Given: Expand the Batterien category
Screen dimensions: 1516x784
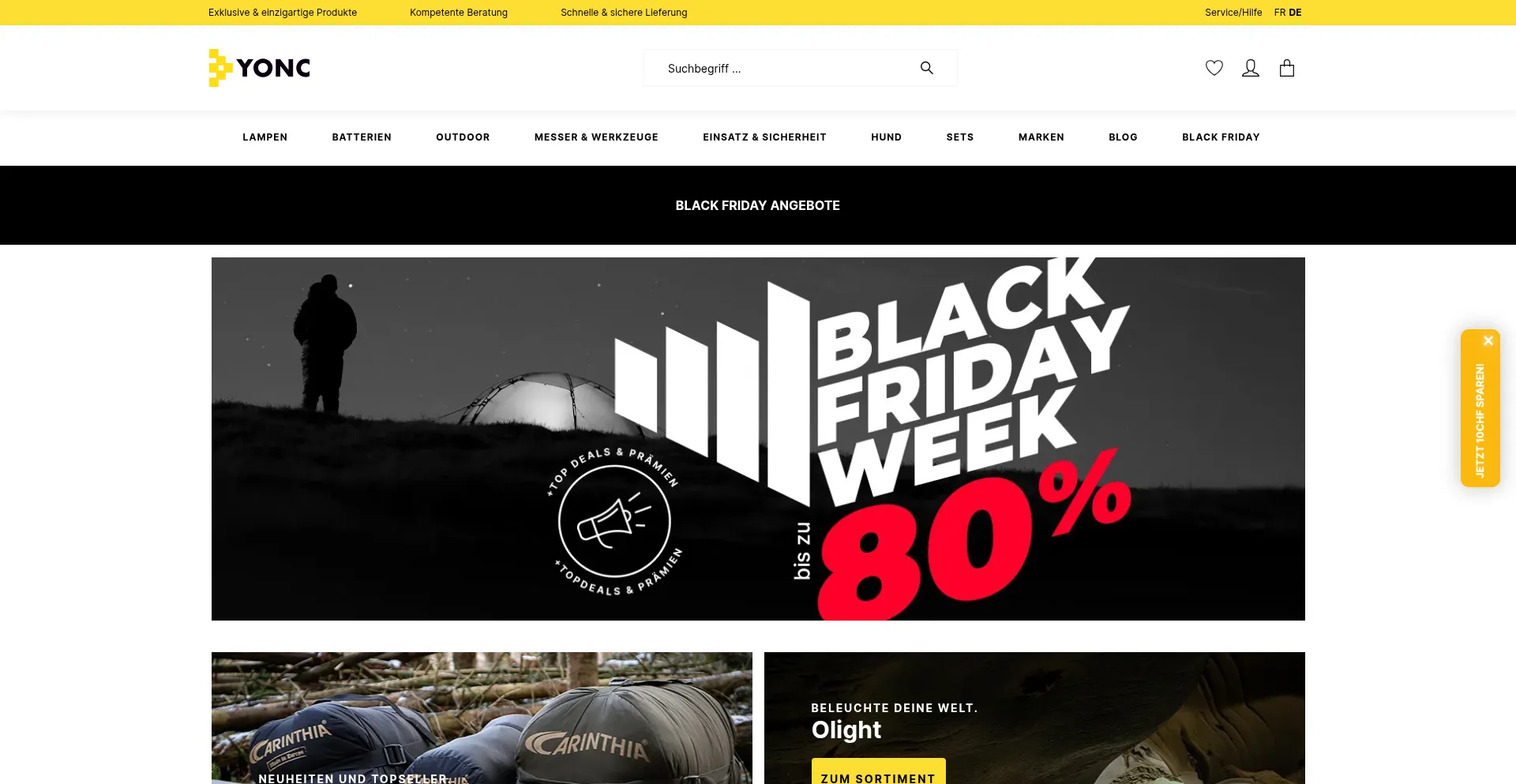Looking at the screenshot, I should pyautogui.click(x=362, y=137).
